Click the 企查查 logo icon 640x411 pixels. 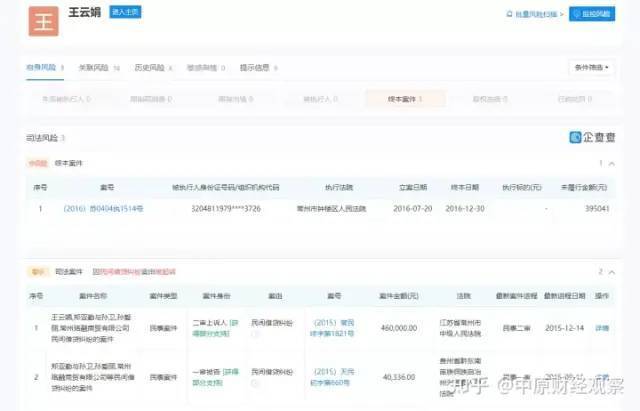(x=575, y=138)
